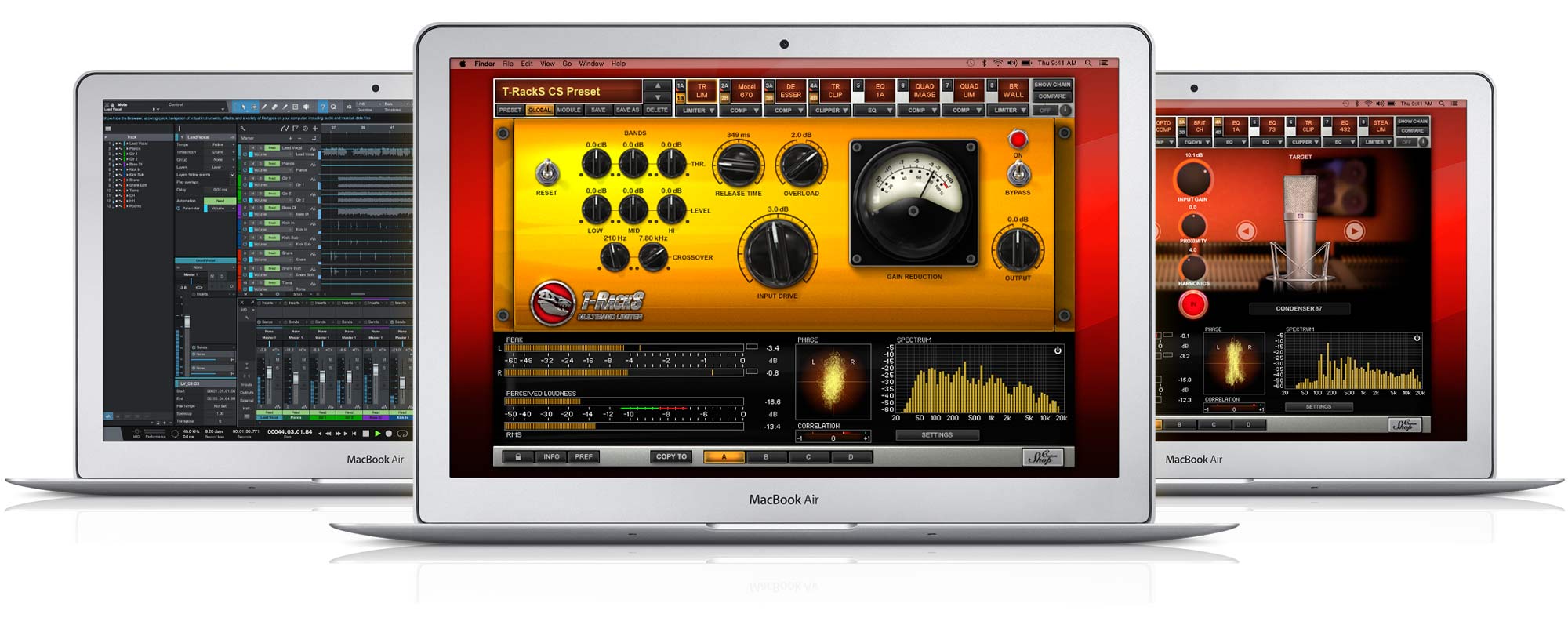Click the lock icon in the bottom bar
Screen dimensions: 1568x625
coord(517,456)
